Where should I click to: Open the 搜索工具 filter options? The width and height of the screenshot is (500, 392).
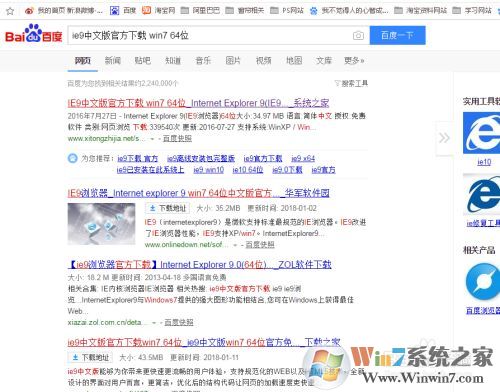pyautogui.click(x=351, y=83)
